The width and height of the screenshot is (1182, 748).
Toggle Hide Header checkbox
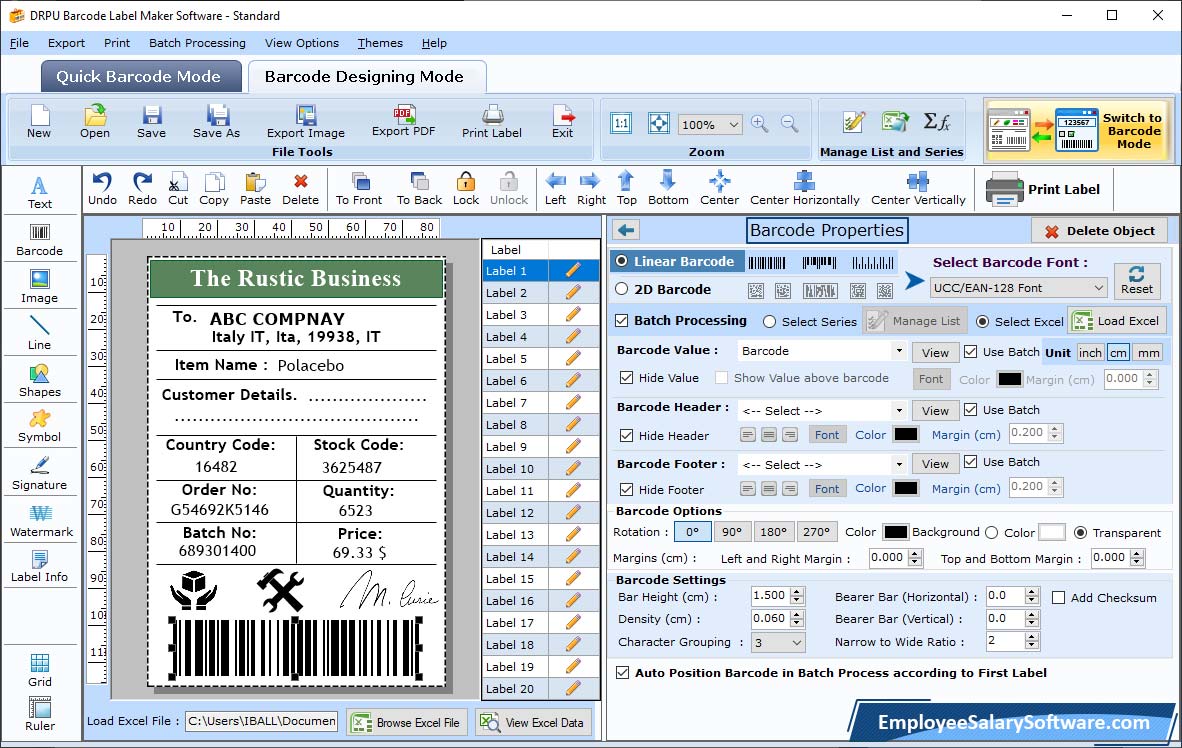click(626, 436)
